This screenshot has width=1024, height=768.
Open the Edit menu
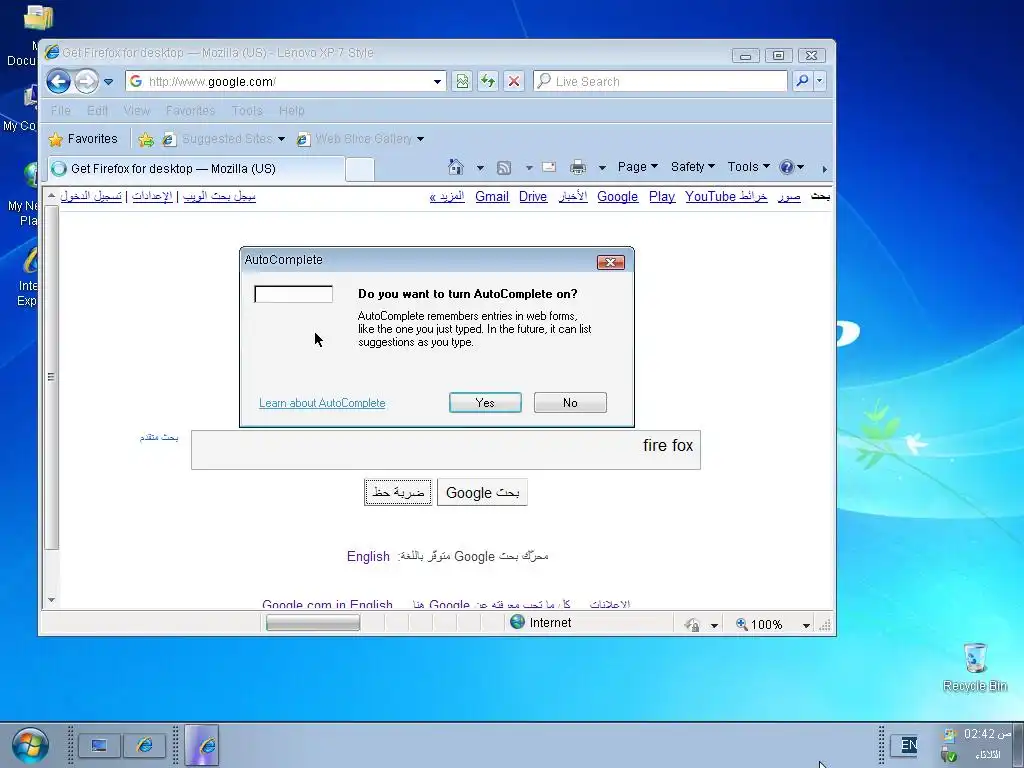(97, 110)
